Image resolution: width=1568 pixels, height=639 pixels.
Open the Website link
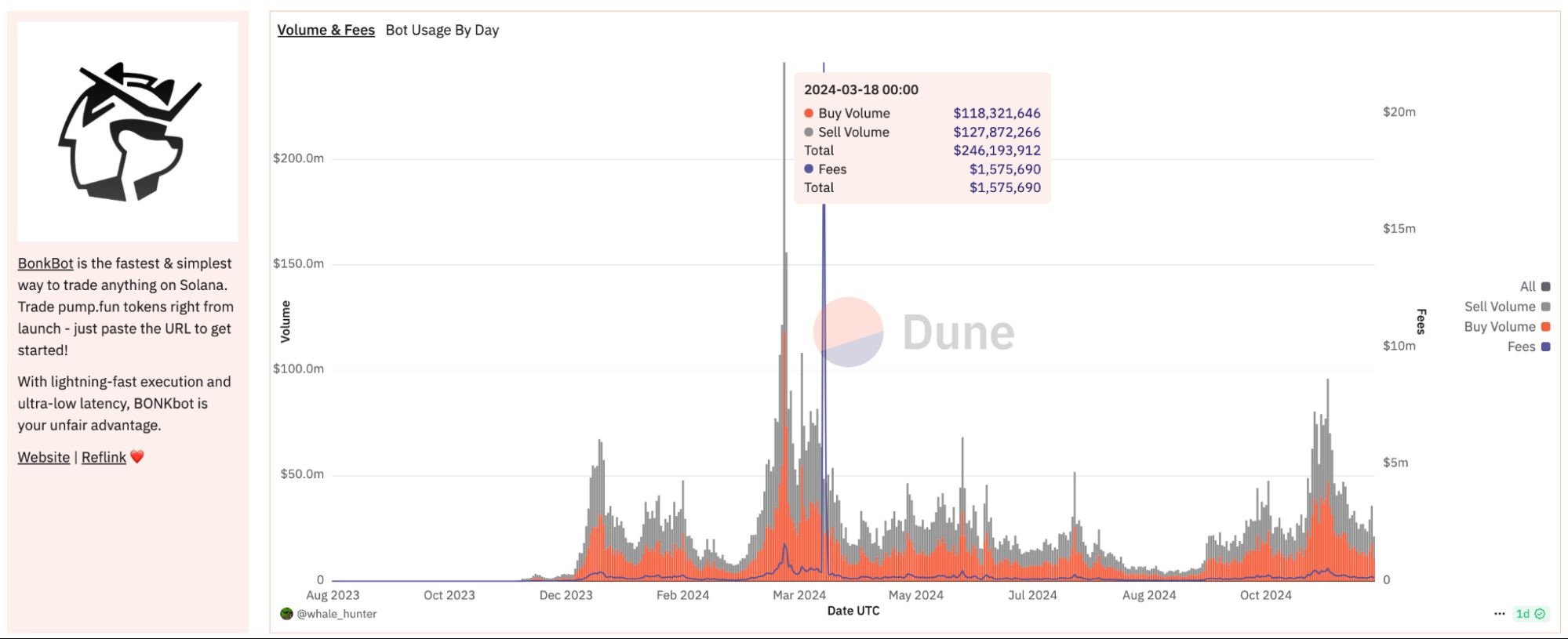click(44, 457)
